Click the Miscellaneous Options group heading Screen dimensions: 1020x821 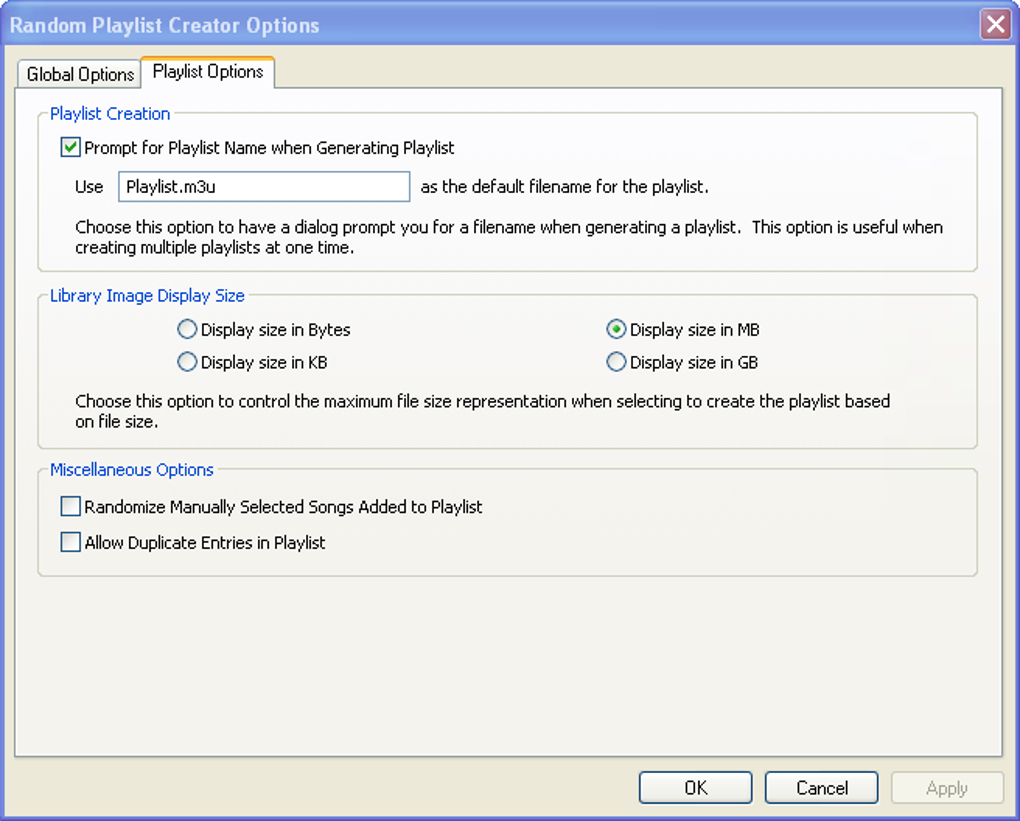[132, 470]
